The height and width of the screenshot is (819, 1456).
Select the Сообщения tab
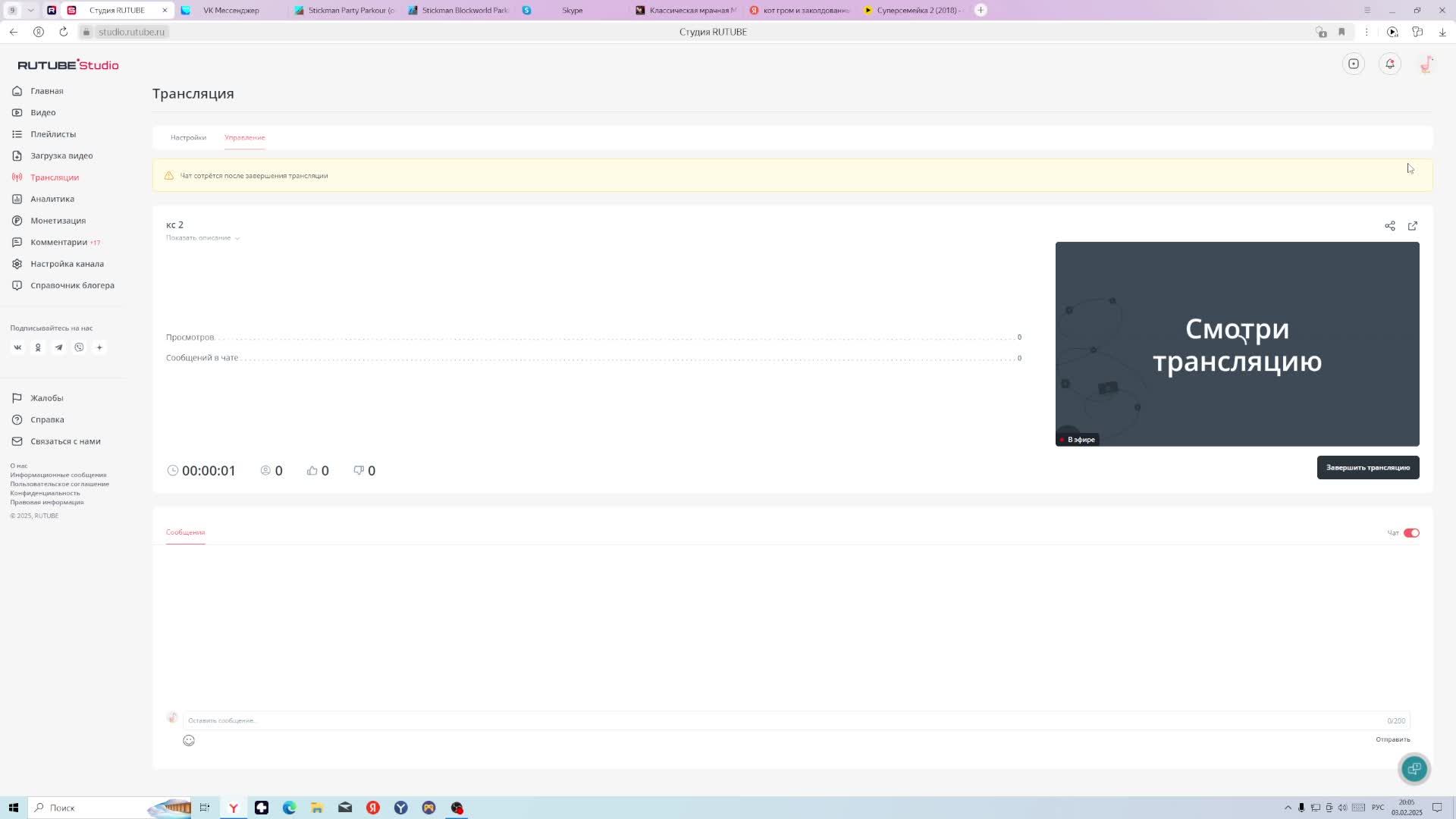pyautogui.click(x=185, y=532)
